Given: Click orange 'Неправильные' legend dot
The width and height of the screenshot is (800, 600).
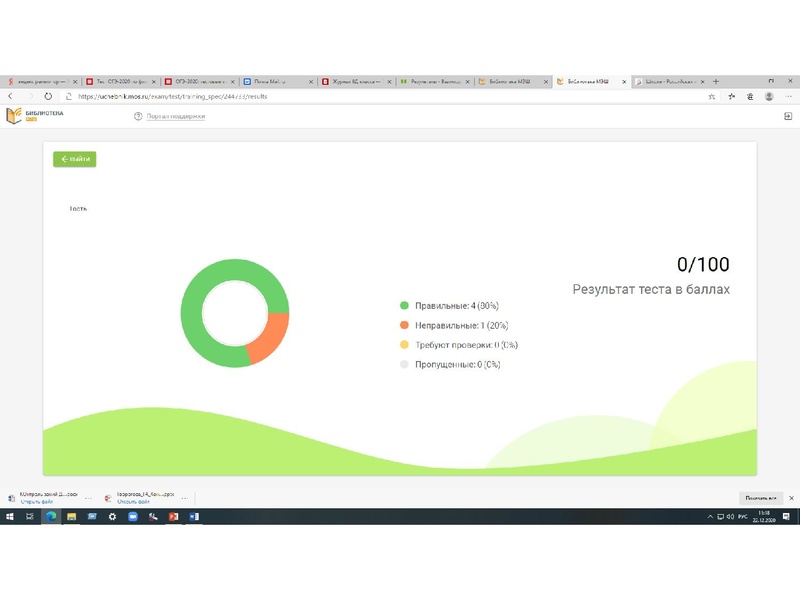Looking at the screenshot, I should [x=404, y=325].
